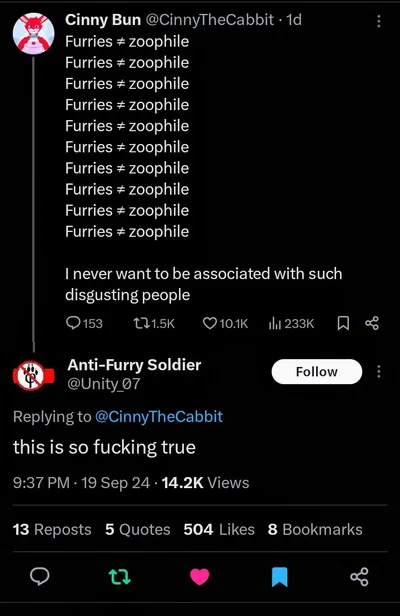The height and width of the screenshot is (616, 400).
Task: Share Anti-Furry Soldier's reply
Action: (x=359, y=576)
